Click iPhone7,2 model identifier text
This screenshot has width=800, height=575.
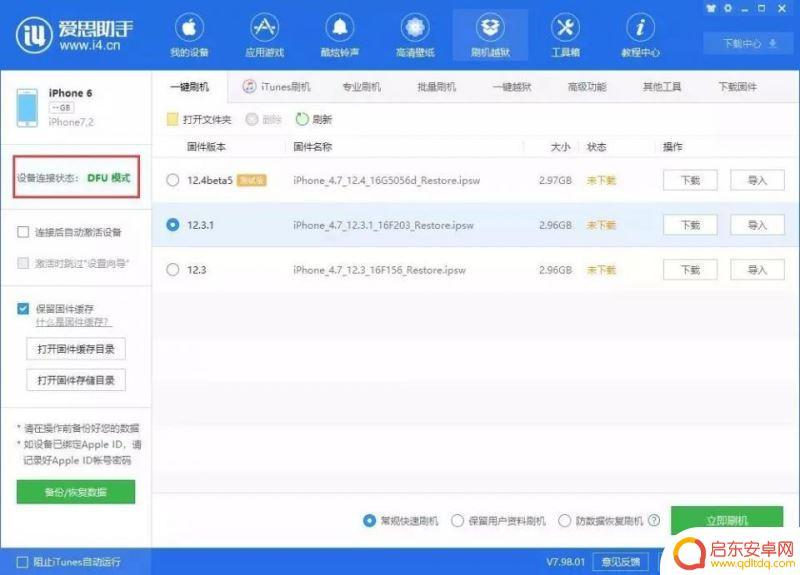pos(71,122)
